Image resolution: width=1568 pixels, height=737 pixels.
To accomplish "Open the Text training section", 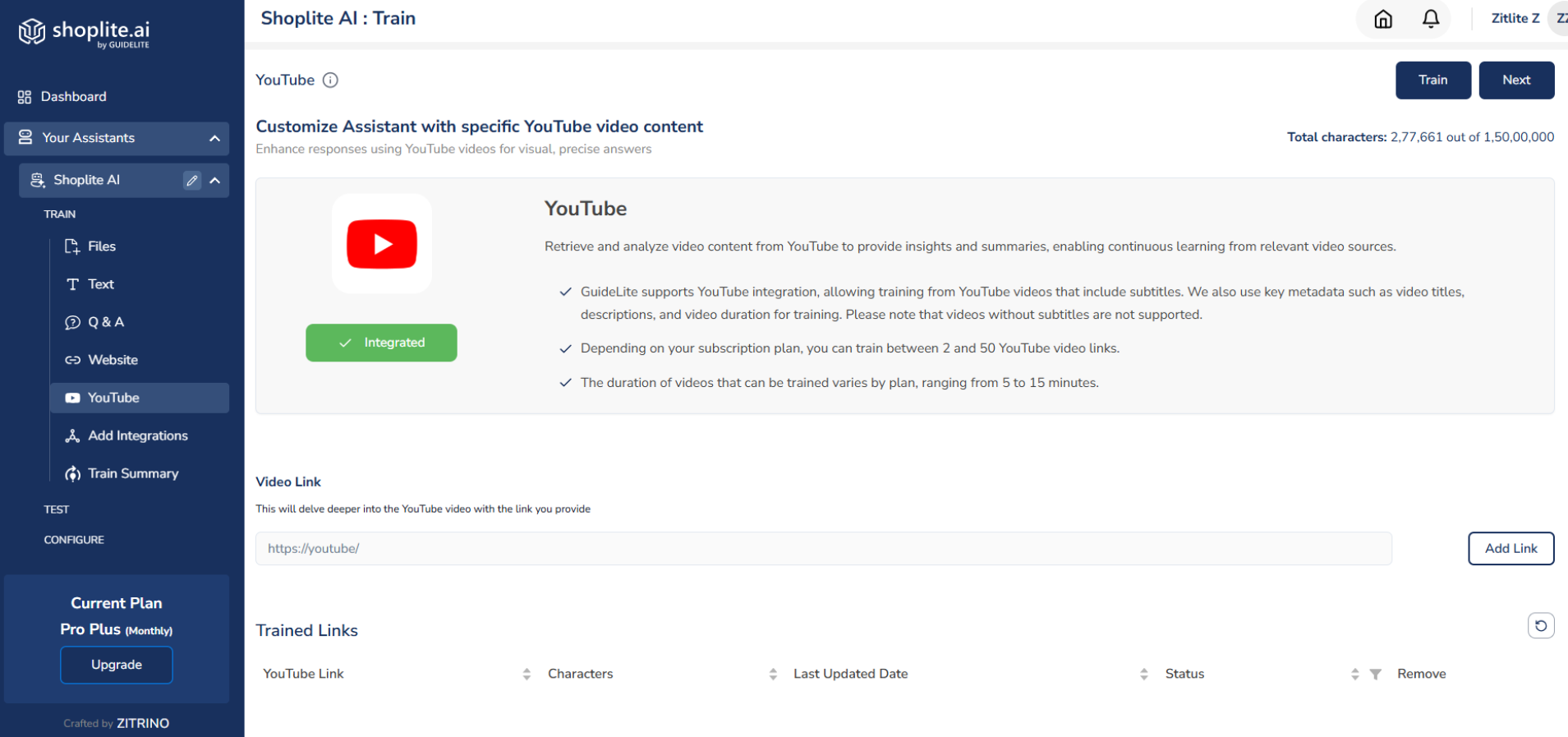I will tap(101, 284).
